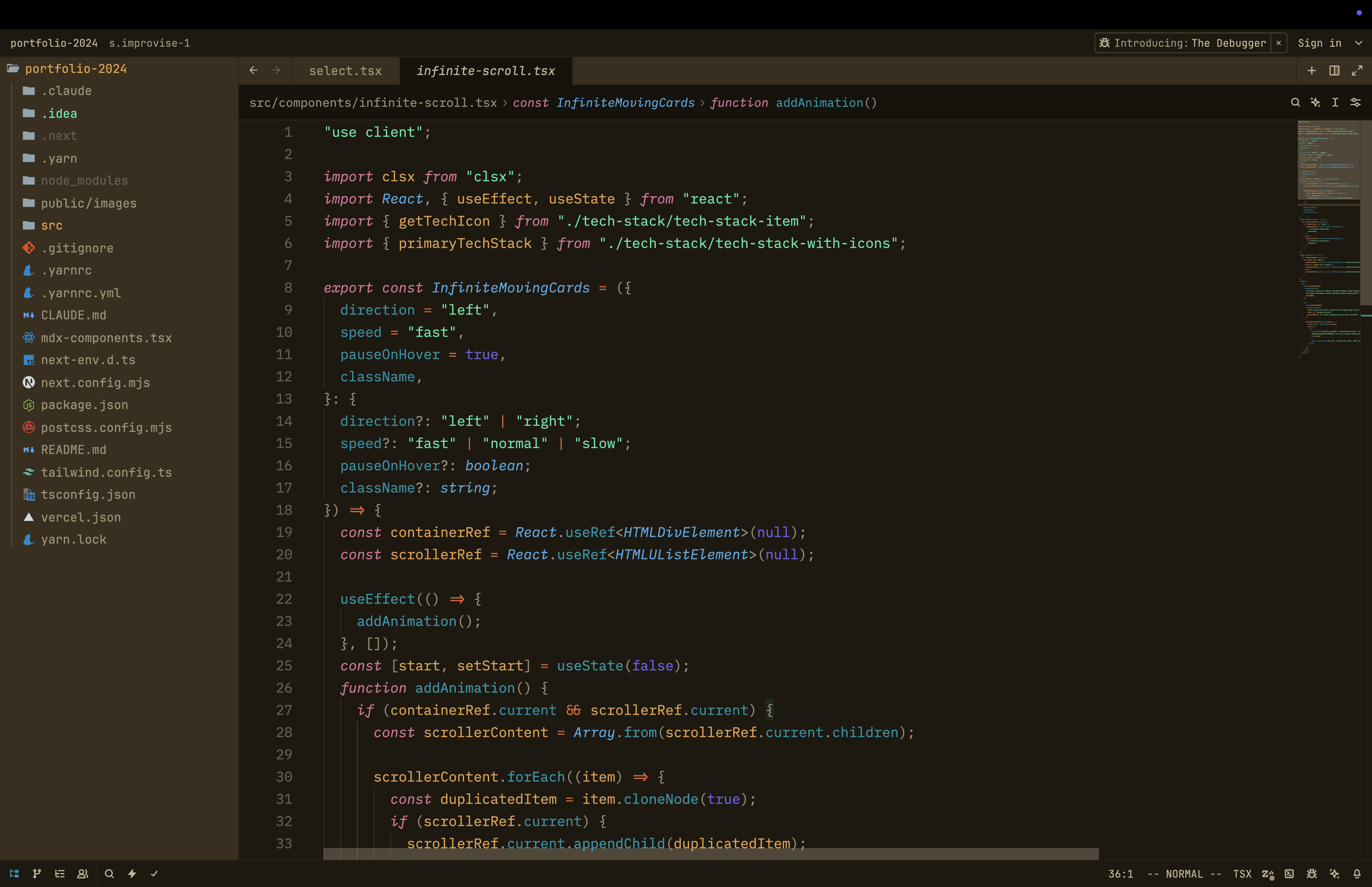
Task: Click the lightning bolt icon in status bar
Action: [132, 874]
